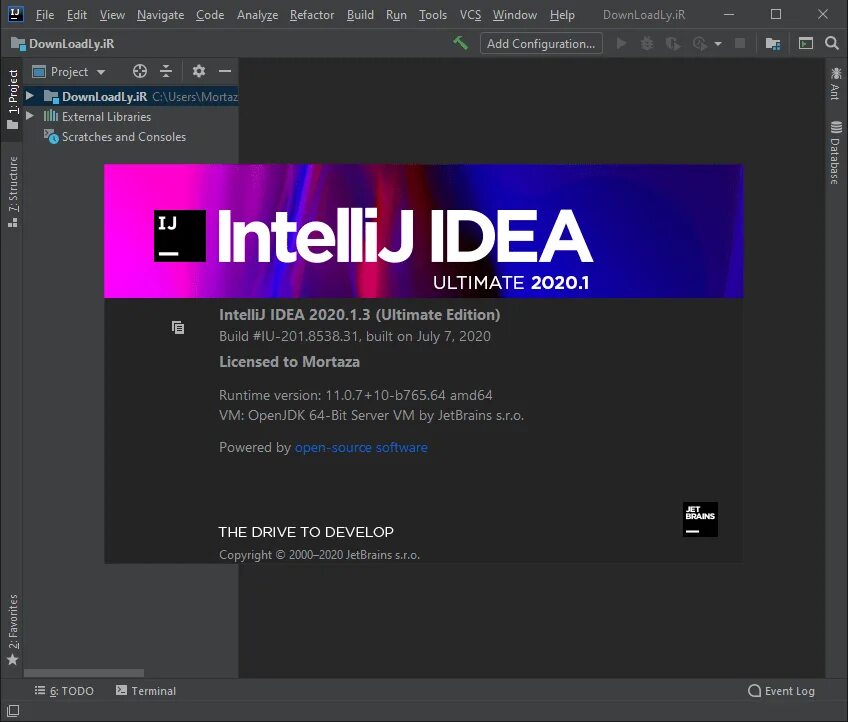
Task: Click the Debug bug icon
Action: pos(647,43)
